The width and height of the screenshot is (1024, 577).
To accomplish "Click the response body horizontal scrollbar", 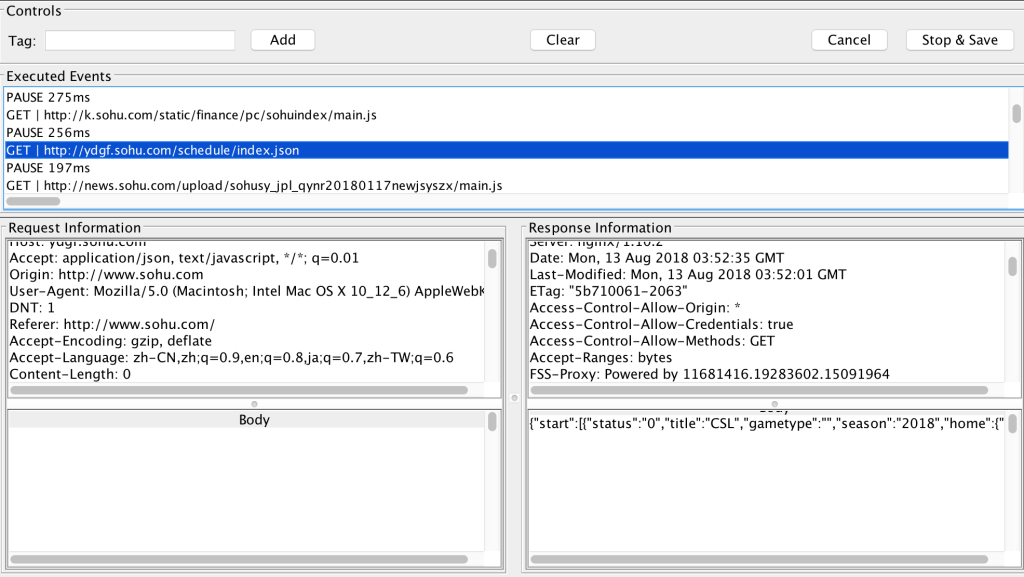I will [x=760, y=559].
